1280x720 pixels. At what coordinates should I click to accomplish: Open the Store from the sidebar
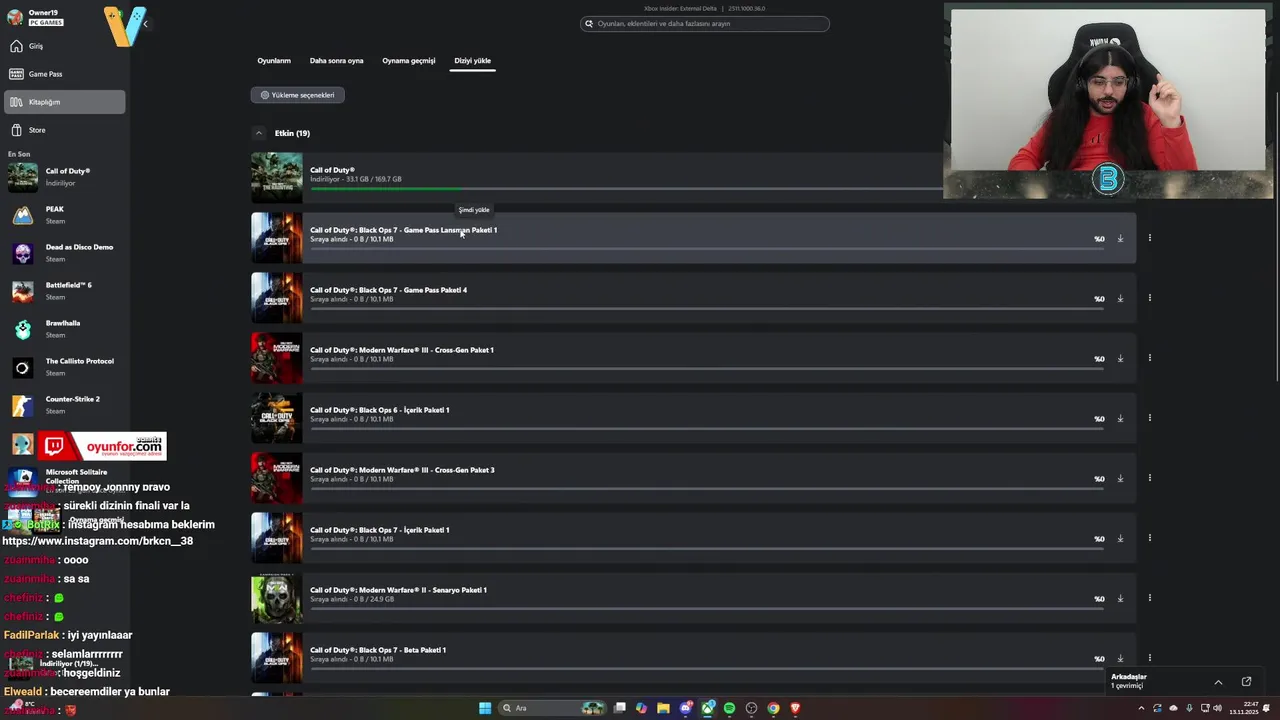[64, 130]
